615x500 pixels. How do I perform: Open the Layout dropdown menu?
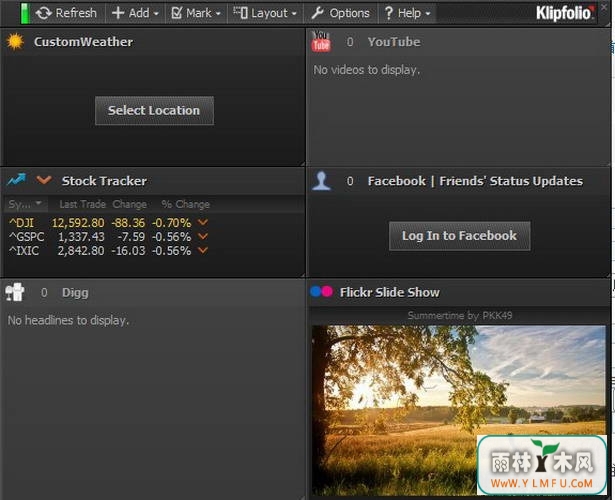pos(265,13)
